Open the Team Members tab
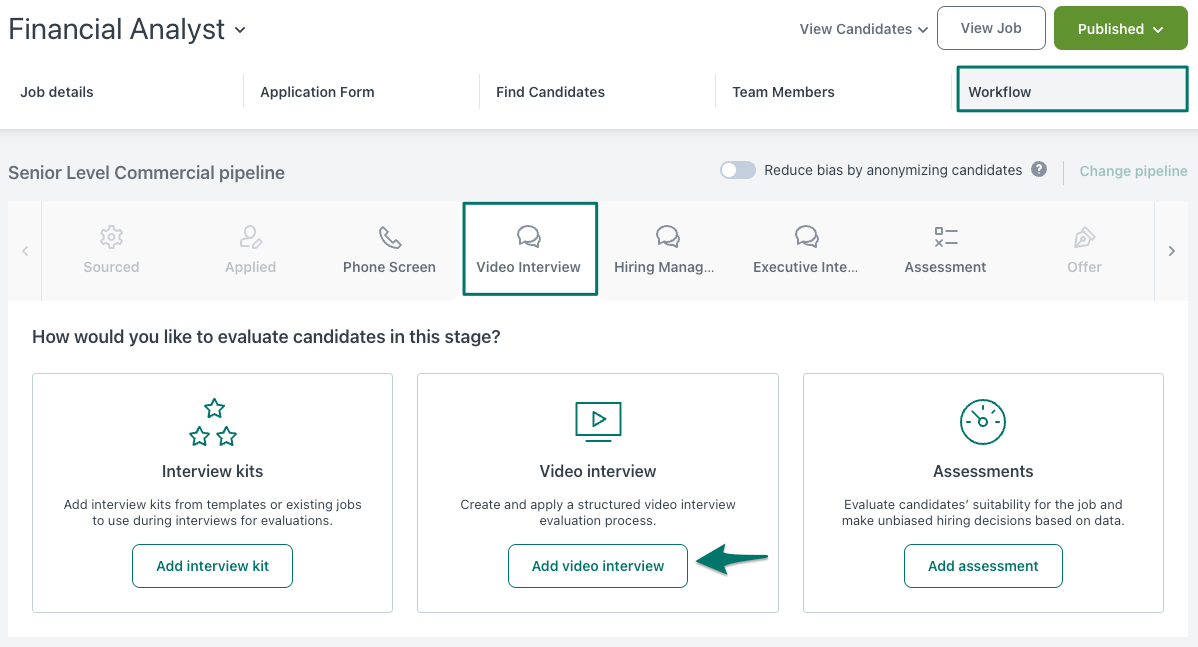This screenshot has width=1198, height=647. pyautogui.click(x=783, y=92)
